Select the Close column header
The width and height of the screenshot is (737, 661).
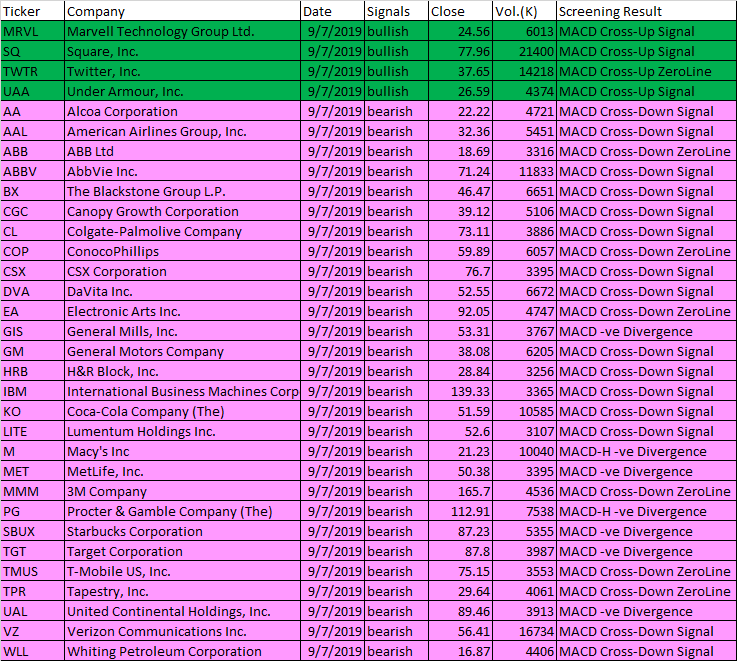tap(460, 11)
